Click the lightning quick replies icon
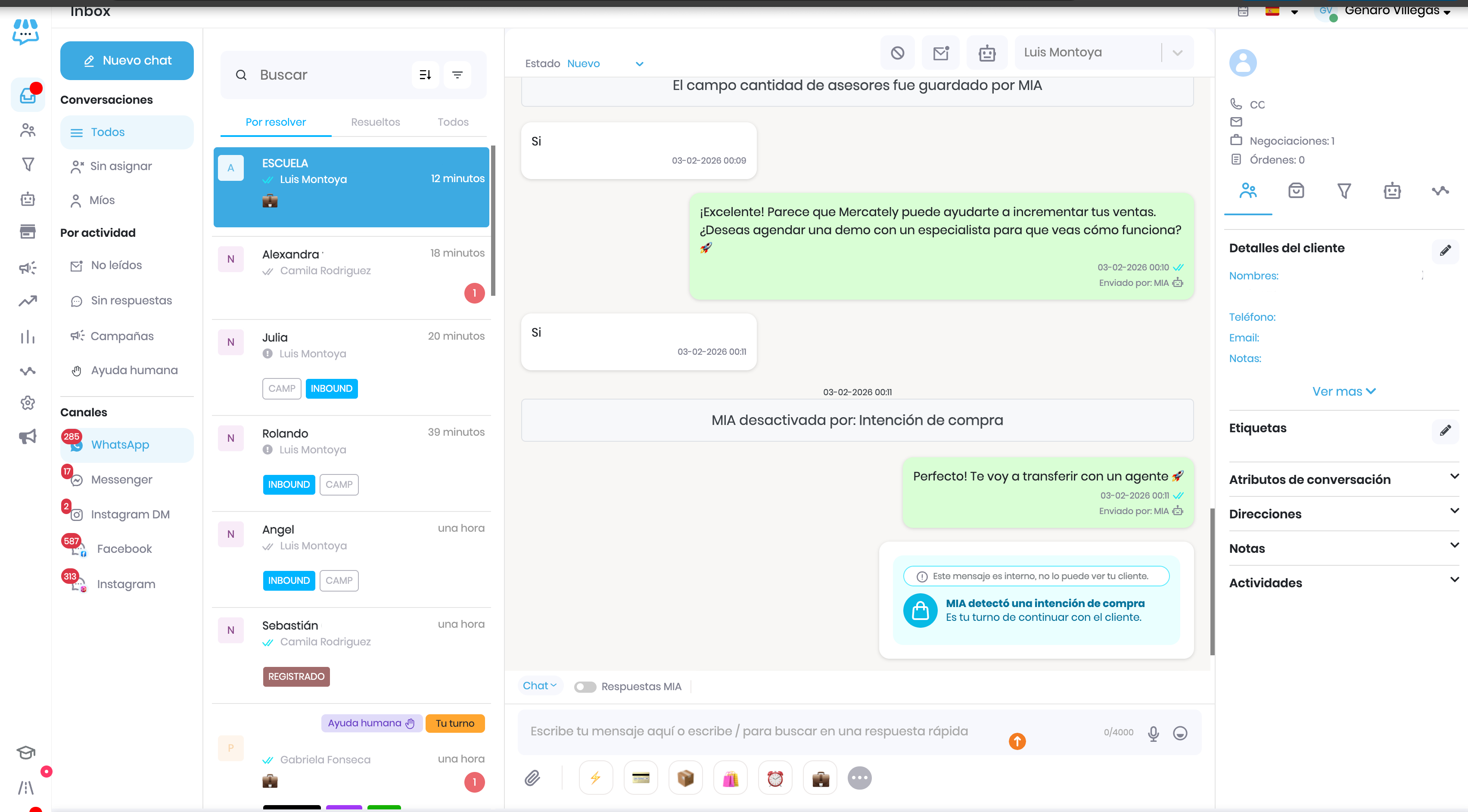The width and height of the screenshot is (1468, 812). pyautogui.click(x=596, y=777)
